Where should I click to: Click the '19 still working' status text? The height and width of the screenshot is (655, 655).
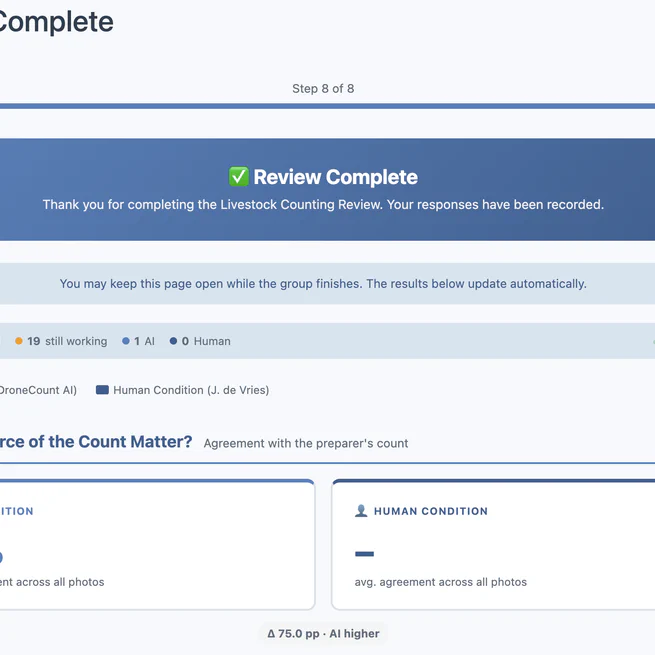point(67,341)
